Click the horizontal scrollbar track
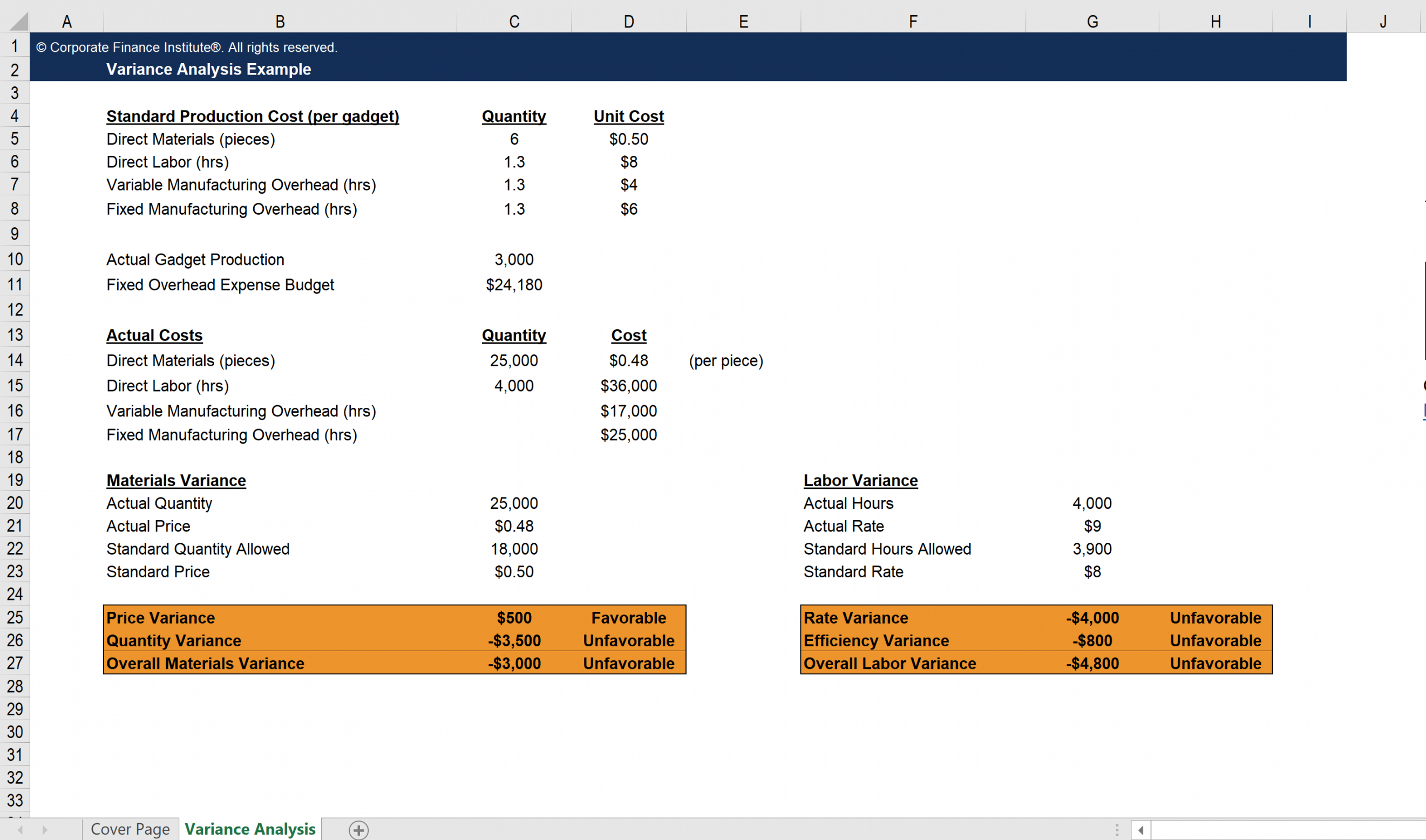Image resolution: width=1426 pixels, height=840 pixels. point(1286,830)
